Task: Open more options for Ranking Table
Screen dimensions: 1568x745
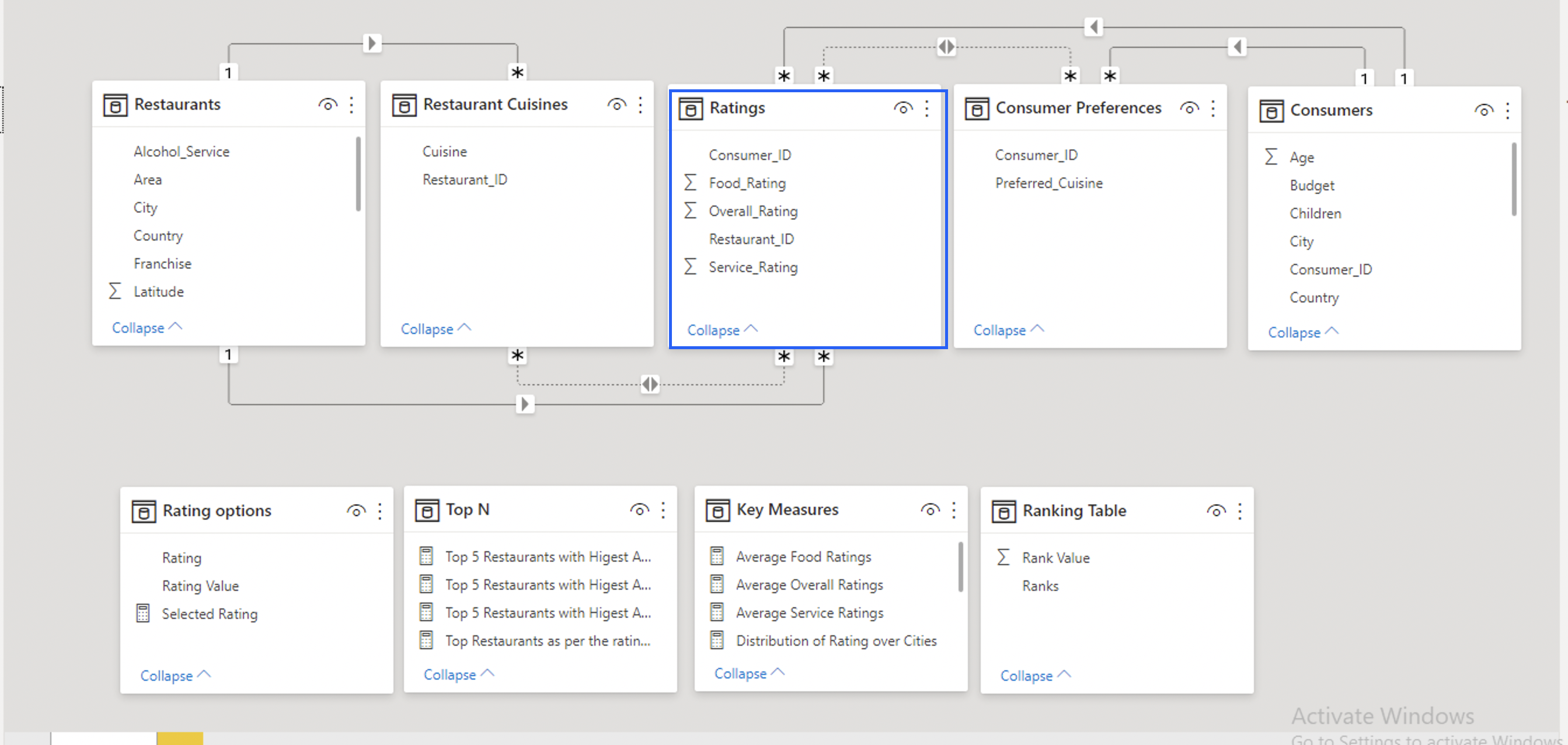Action: coord(1240,511)
